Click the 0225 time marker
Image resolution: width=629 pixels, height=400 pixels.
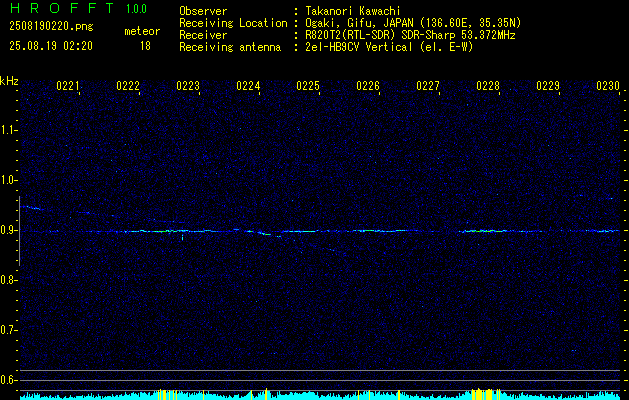pos(308,86)
